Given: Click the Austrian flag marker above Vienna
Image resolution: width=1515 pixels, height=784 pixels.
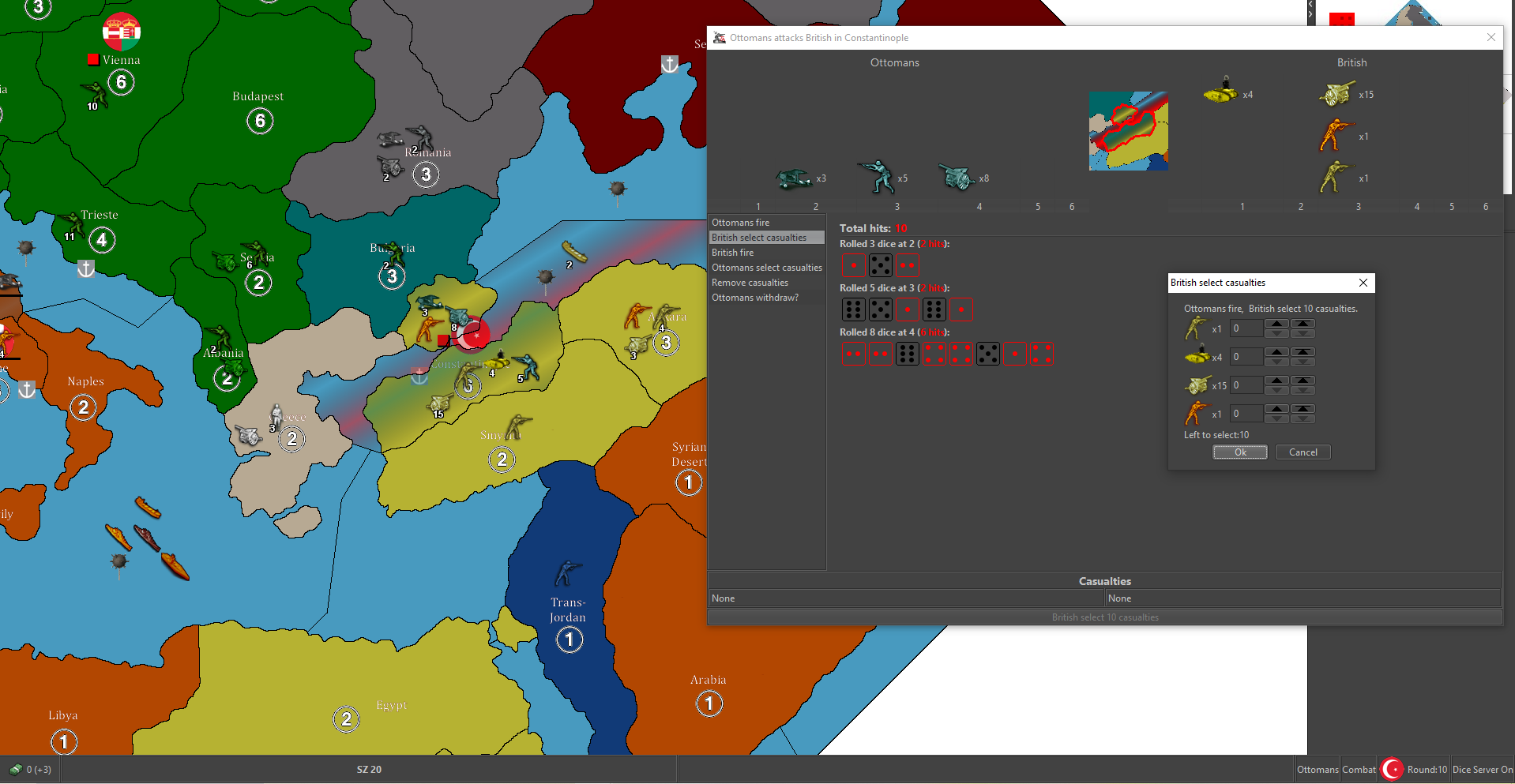Looking at the screenshot, I should tap(122, 32).
